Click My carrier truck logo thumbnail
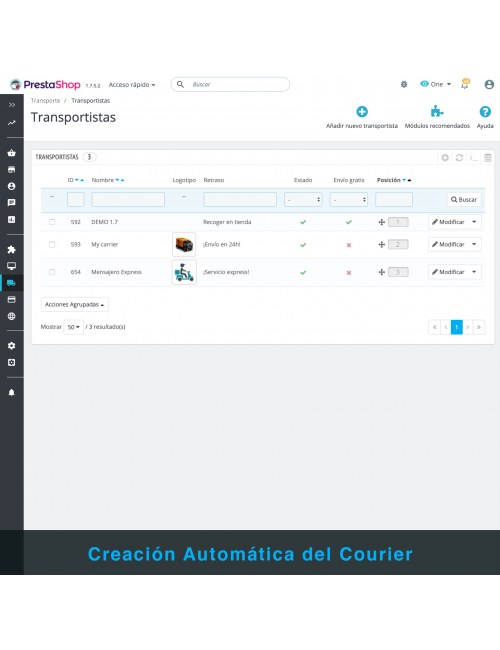The height and width of the screenshot is (650, 500). [184, 245]
